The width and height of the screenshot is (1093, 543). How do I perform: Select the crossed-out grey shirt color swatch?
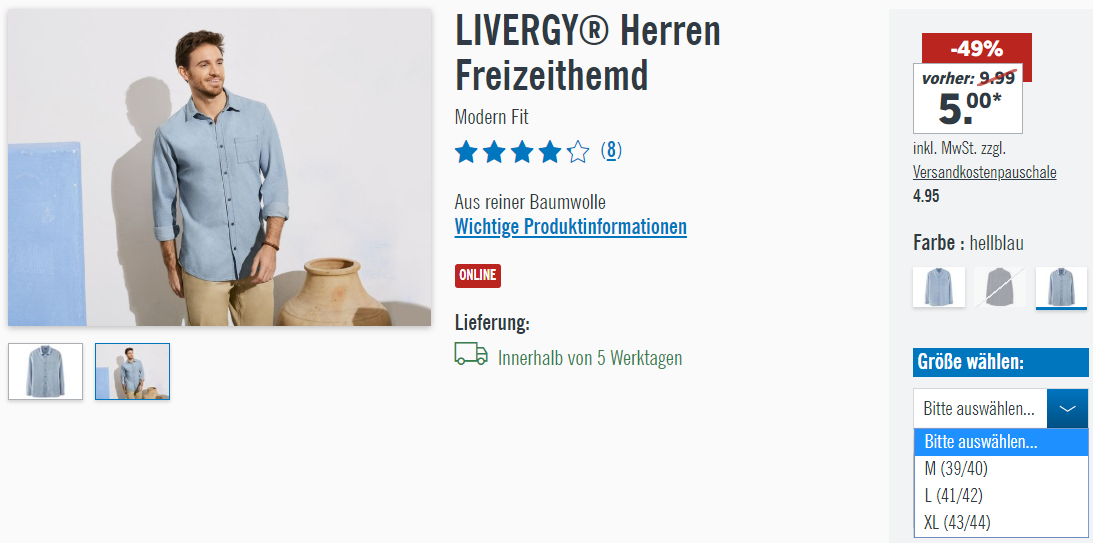click(x=1000, y=286)
